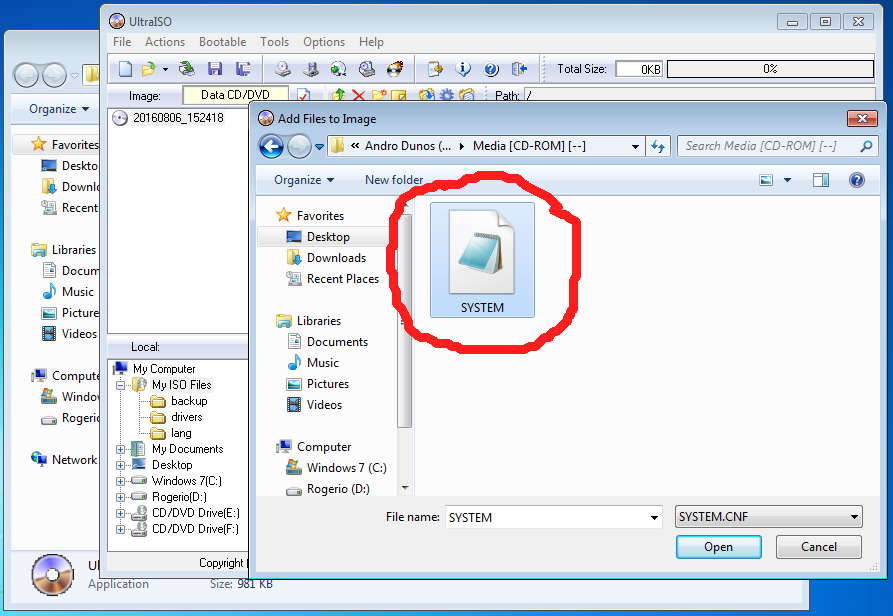
Task: Select the SYSTEM file thumbnail
Action: click(482, 260)
